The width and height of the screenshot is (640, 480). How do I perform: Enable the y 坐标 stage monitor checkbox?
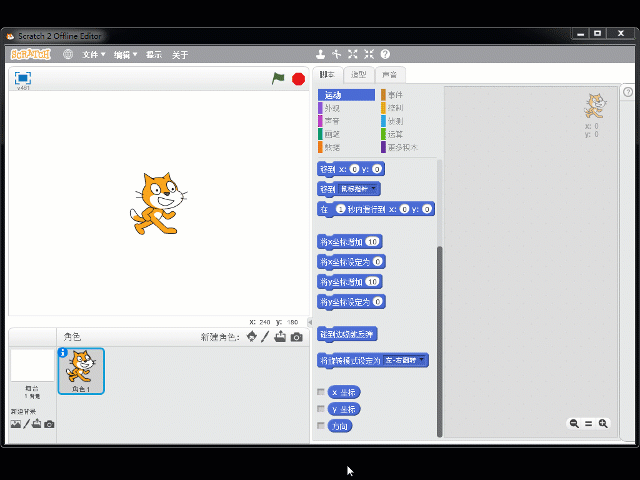(x=321, y=409)
